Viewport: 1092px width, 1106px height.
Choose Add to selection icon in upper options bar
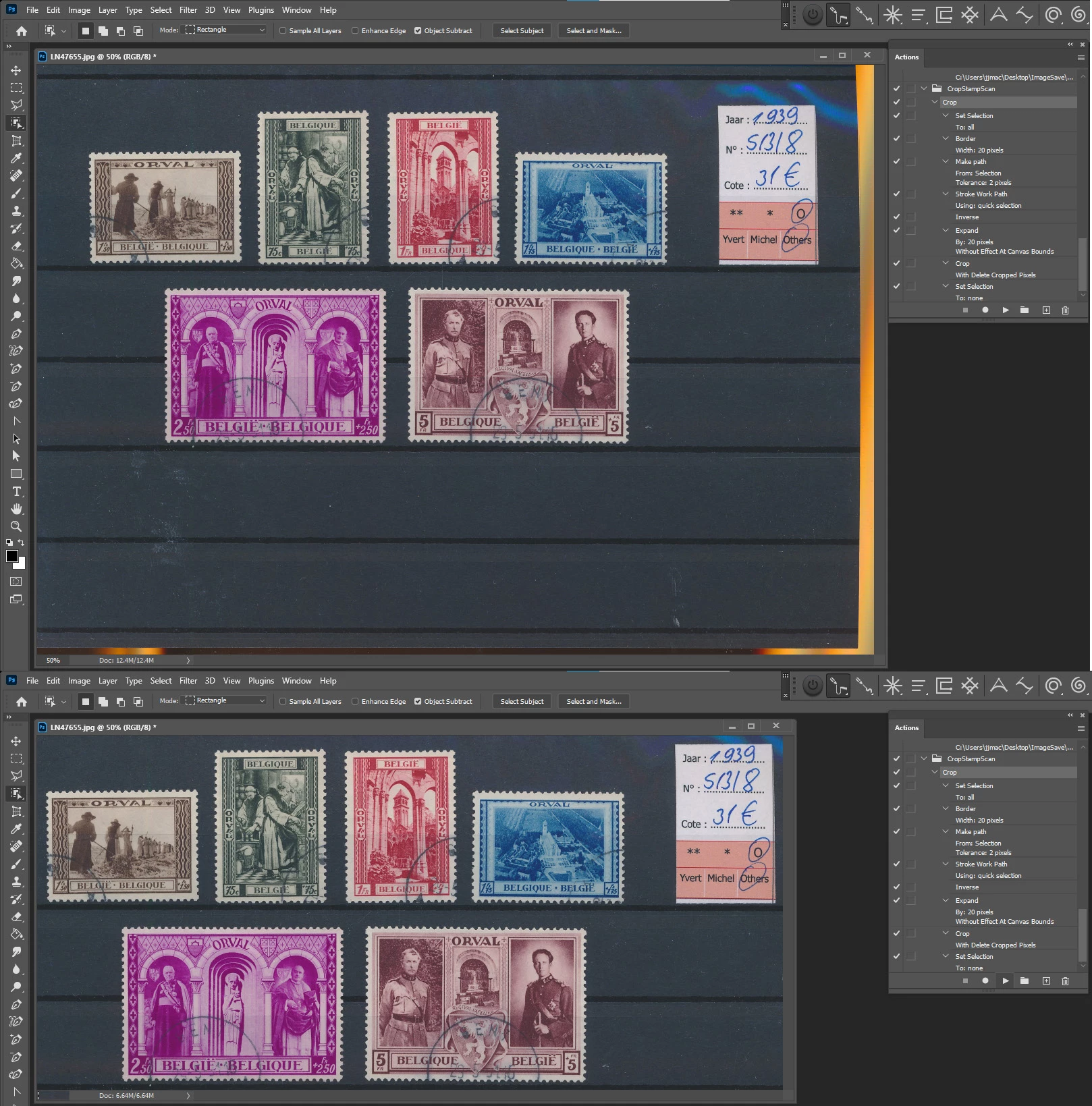coord(103,31)
